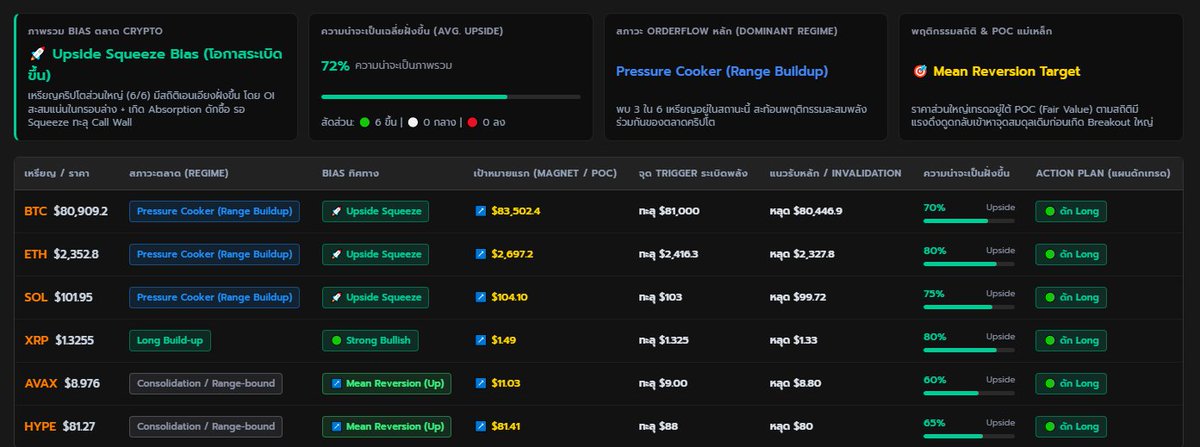Screen dimensions: 1200x447
Task: Click the green dot indicator in the ratio legend
Action: (365, 122)
